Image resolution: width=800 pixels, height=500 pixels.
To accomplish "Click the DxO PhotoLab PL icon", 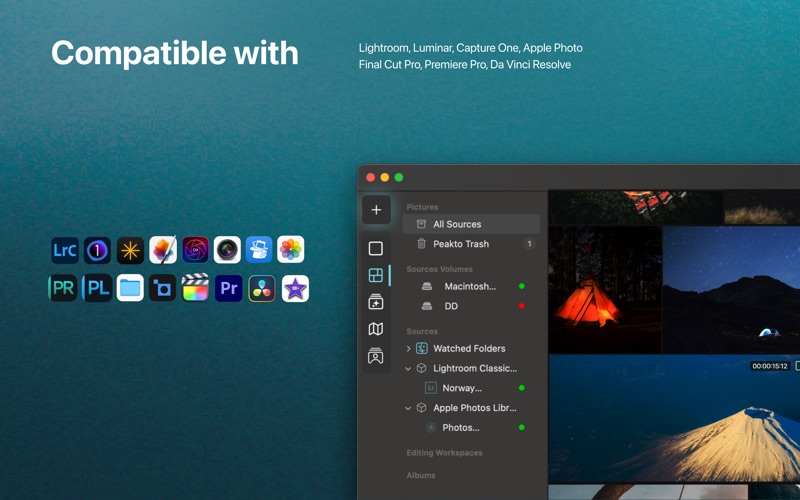I will pos(97,288).
